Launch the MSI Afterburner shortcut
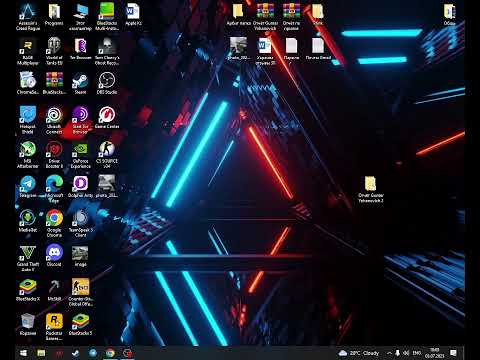480x360 pixels. point(28,155)
